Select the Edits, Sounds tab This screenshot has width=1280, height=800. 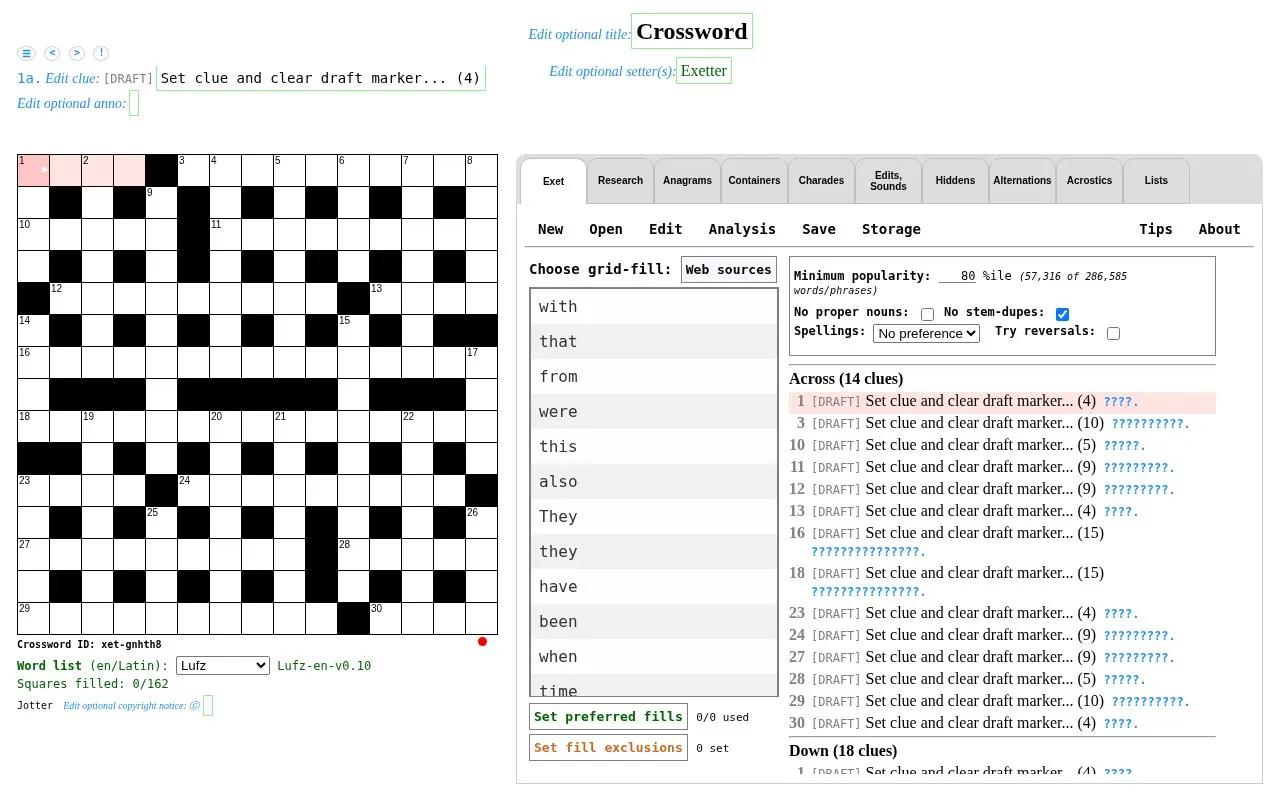[888, 181]
